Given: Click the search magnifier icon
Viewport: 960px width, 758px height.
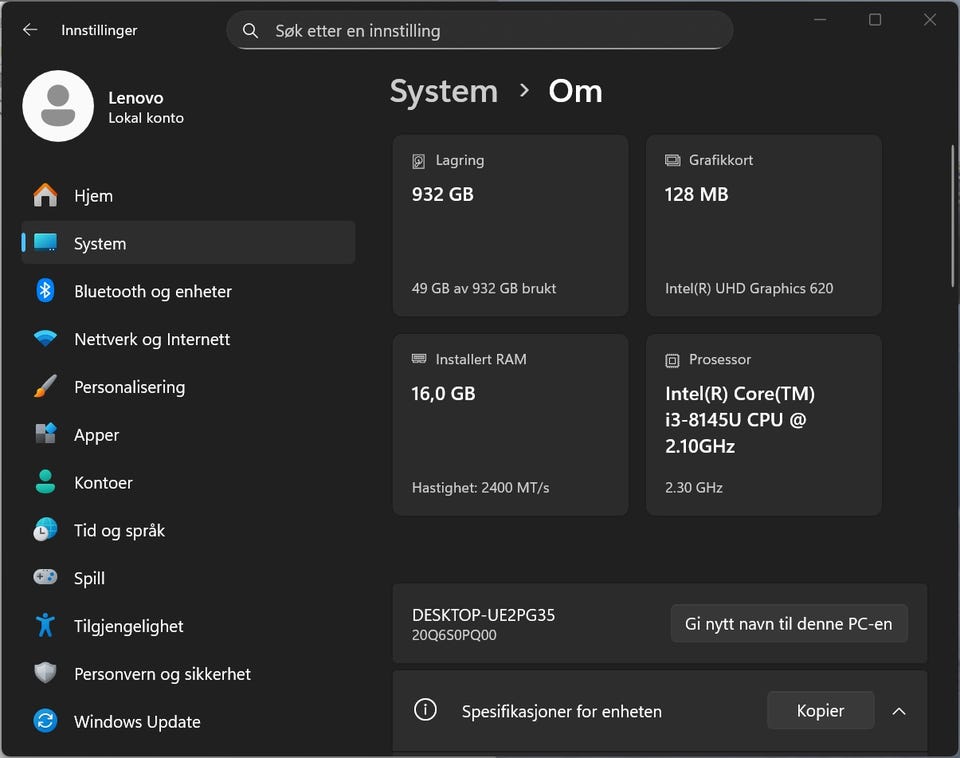Looking at the screenshot, I should click(x=251, y=31).
